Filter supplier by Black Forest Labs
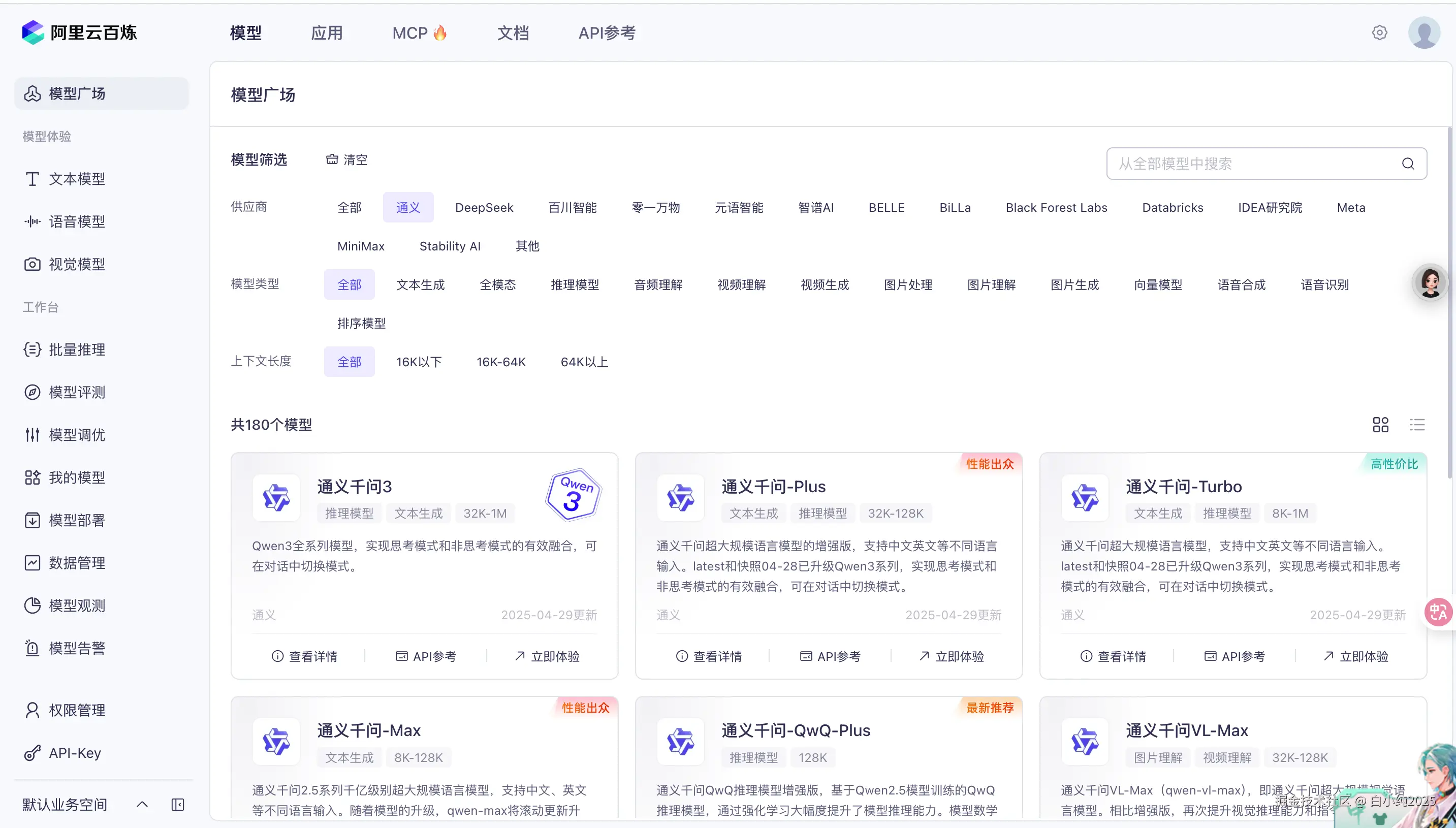Viewport: 1456px width, 828px height. click(x=1056, y=208)
